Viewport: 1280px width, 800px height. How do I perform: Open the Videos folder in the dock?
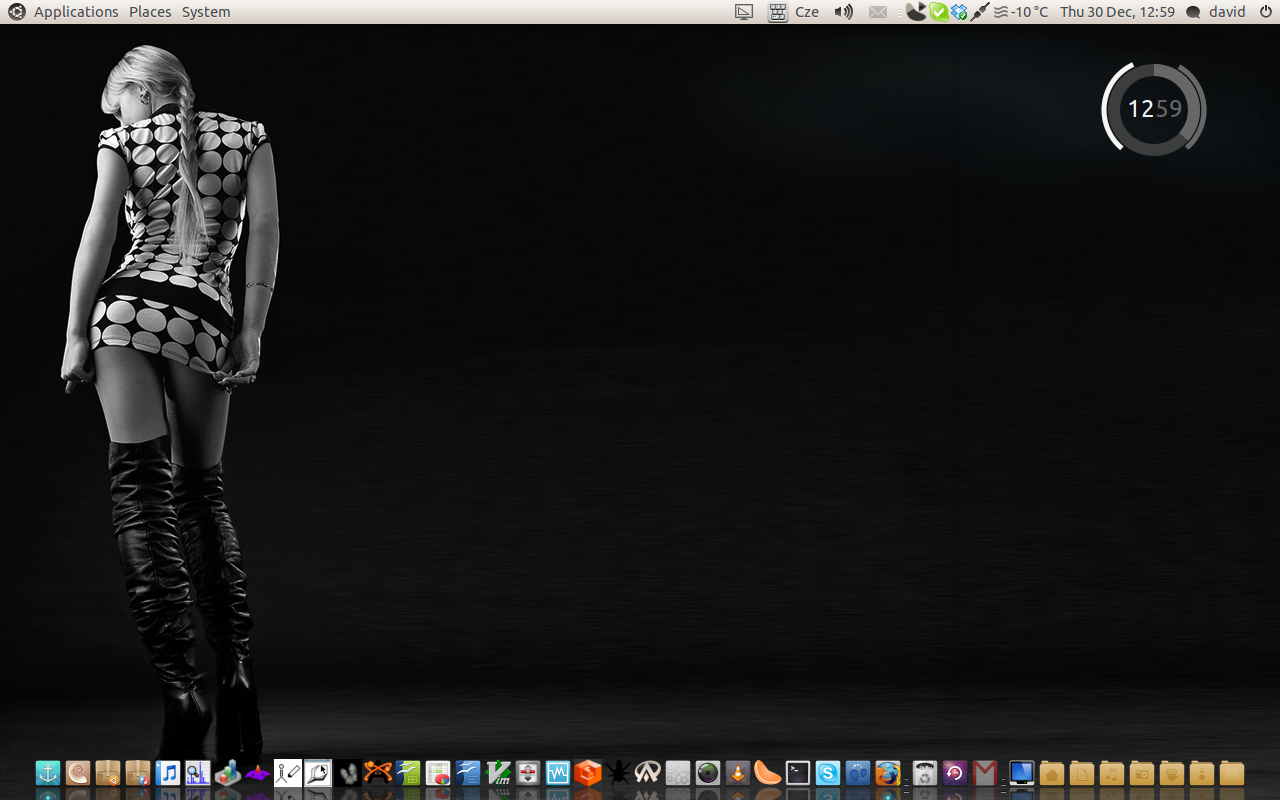click(x=1172, y=773)
